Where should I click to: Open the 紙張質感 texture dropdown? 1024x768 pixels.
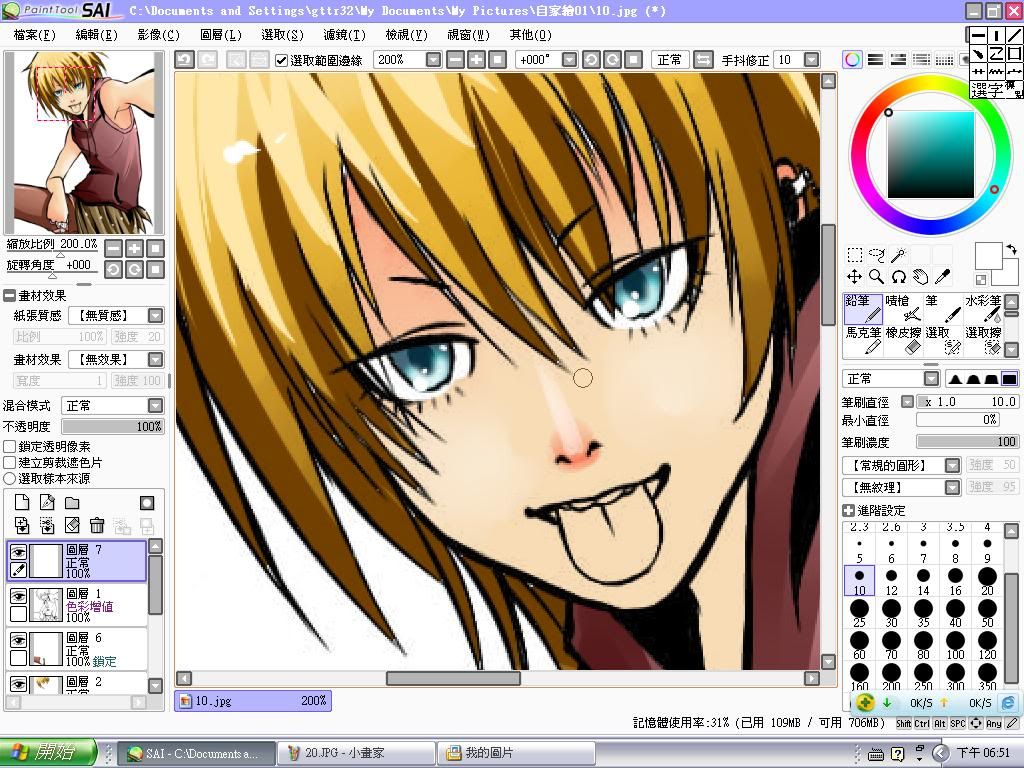(155, 316)
